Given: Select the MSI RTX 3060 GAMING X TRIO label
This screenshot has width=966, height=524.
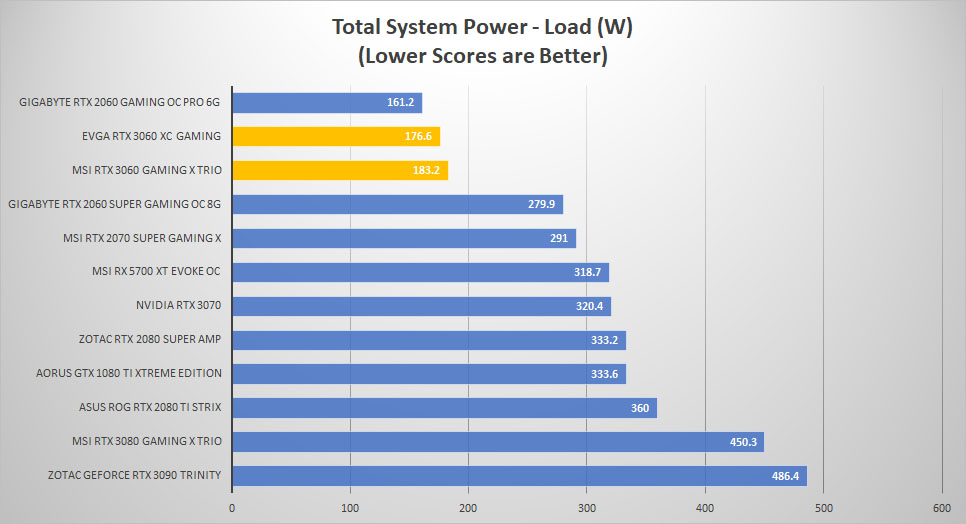Looking at the screenshot, I should (147, 170).
